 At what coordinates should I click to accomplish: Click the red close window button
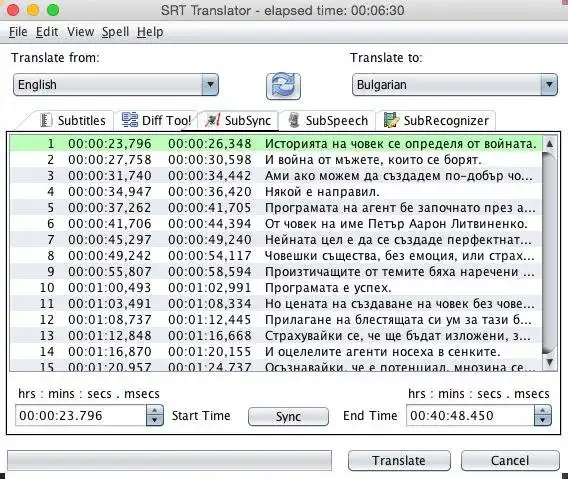tap(13, 10)
